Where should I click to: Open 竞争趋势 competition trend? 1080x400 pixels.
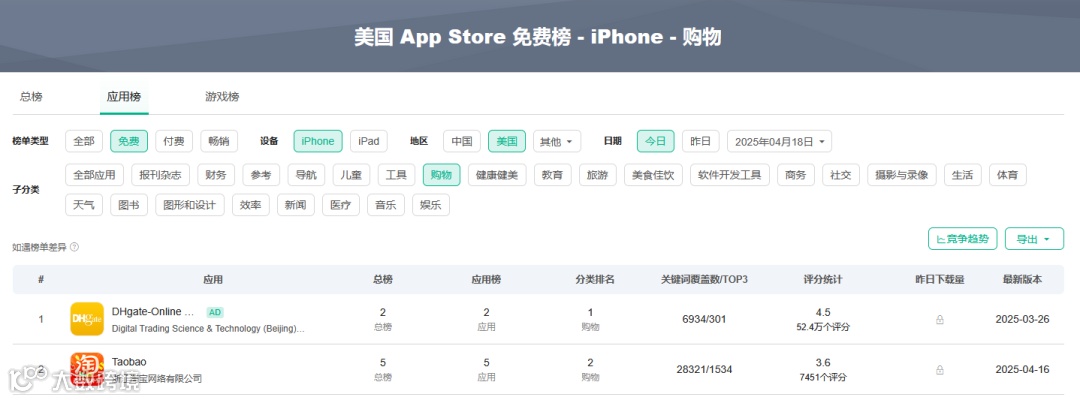[x=962, y=239]
